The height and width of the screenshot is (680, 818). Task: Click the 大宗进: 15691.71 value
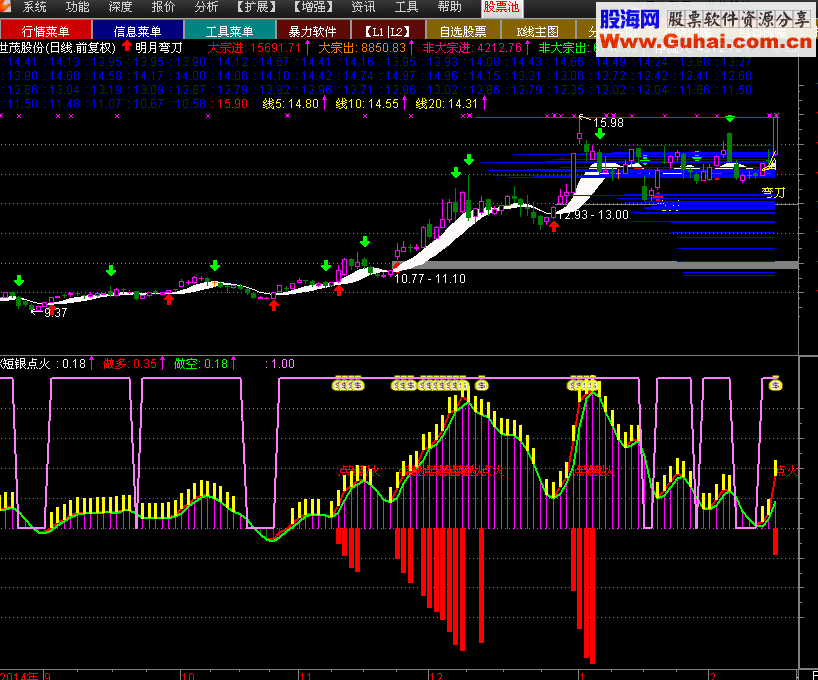[x=255, y=48]
